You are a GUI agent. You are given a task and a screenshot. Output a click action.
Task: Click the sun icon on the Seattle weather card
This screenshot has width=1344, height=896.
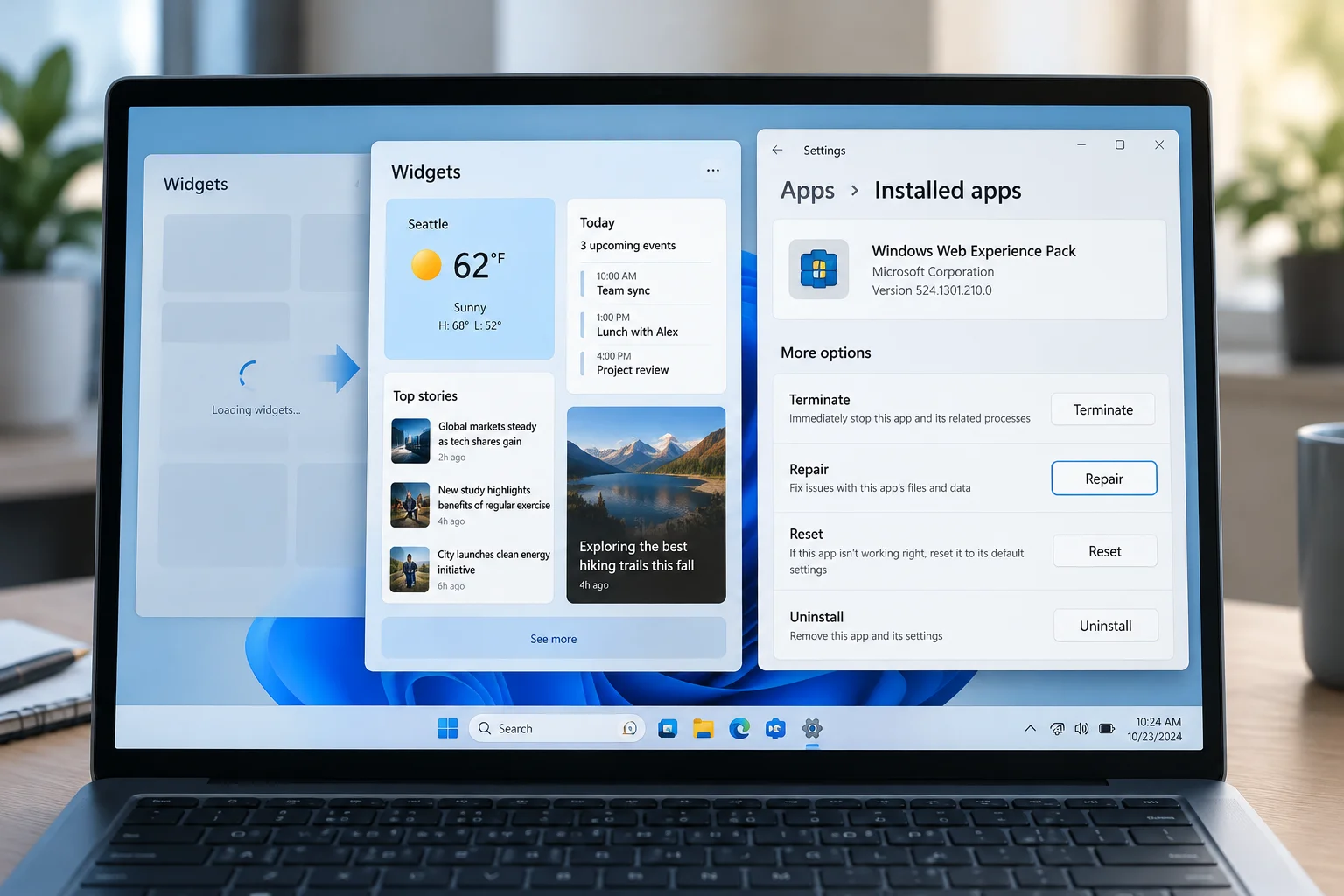click(426, 264)
